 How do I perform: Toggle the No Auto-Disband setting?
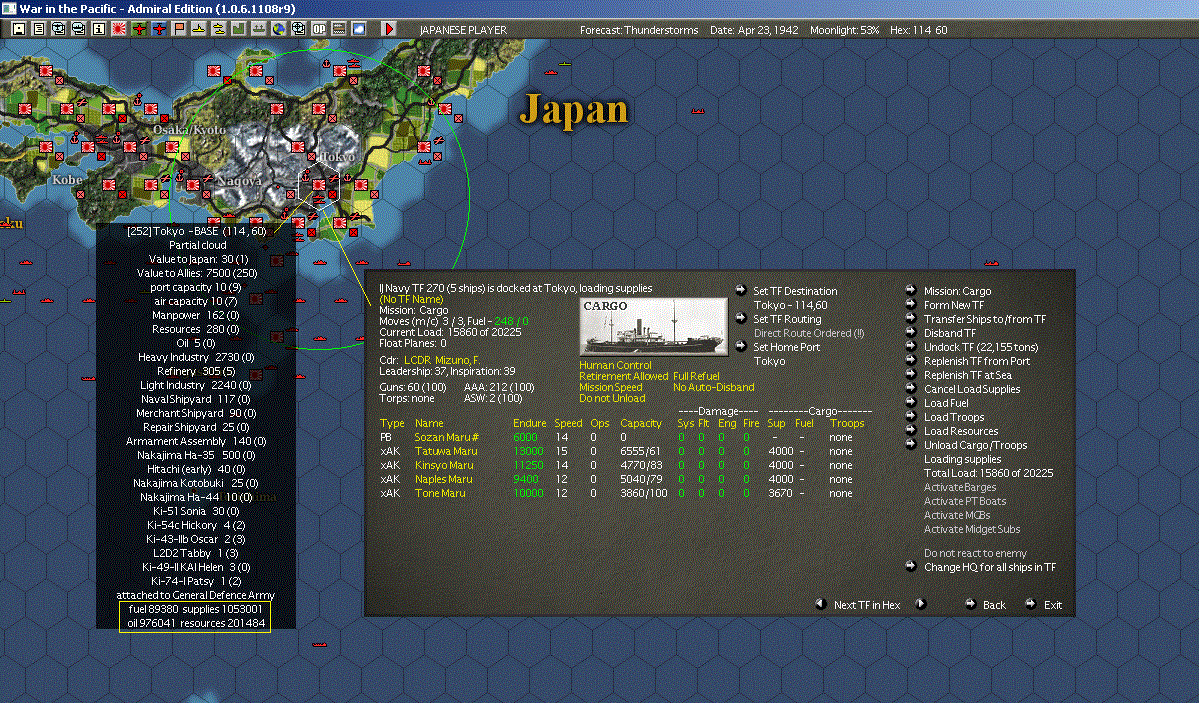713,387
